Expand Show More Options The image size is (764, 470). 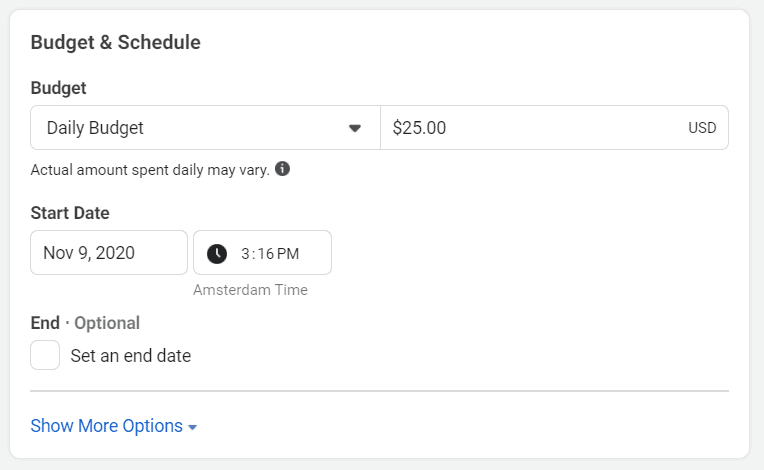click(114, 426)
